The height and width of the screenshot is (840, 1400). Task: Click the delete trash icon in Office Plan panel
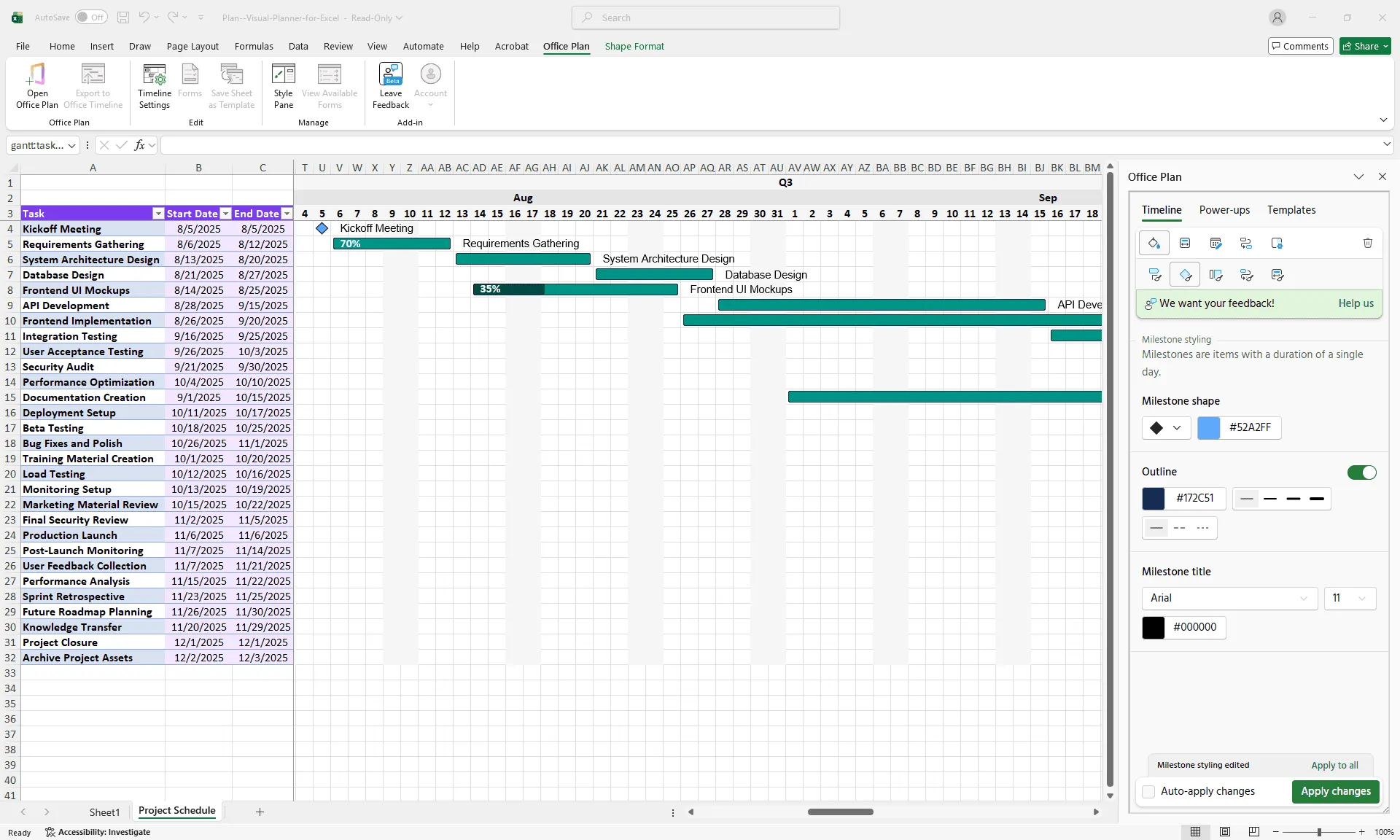[1367, 243]
